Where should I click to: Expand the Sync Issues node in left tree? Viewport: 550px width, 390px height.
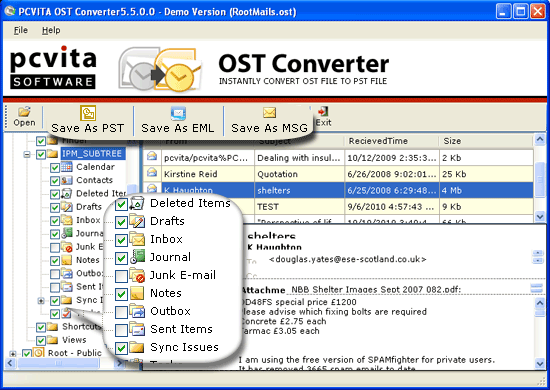click(x=41, y=301)
